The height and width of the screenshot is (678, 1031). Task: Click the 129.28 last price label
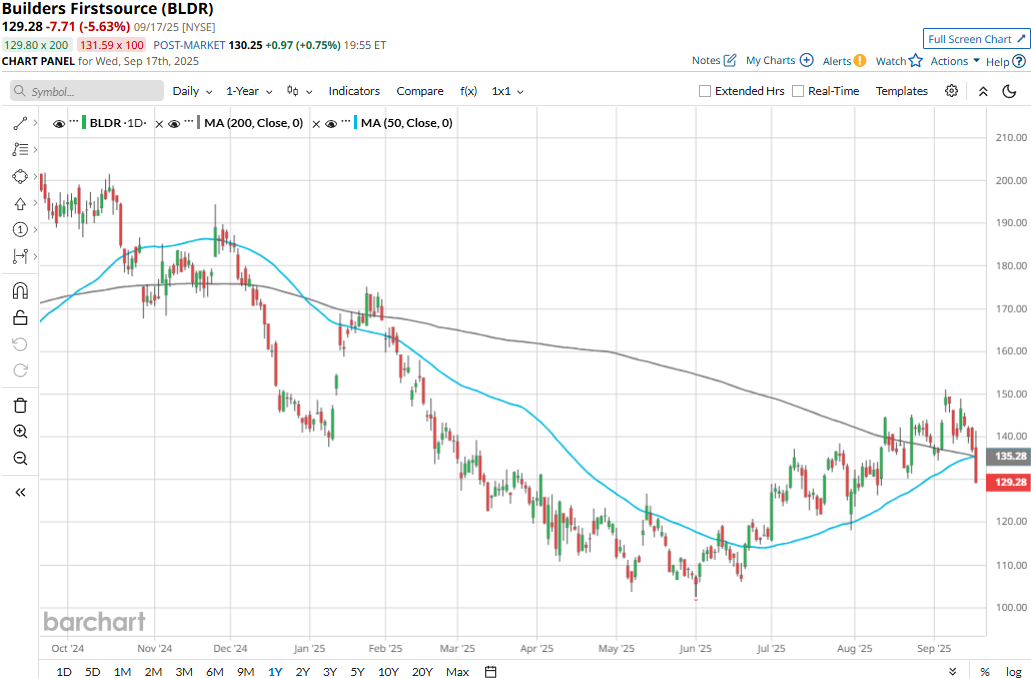1009,482
